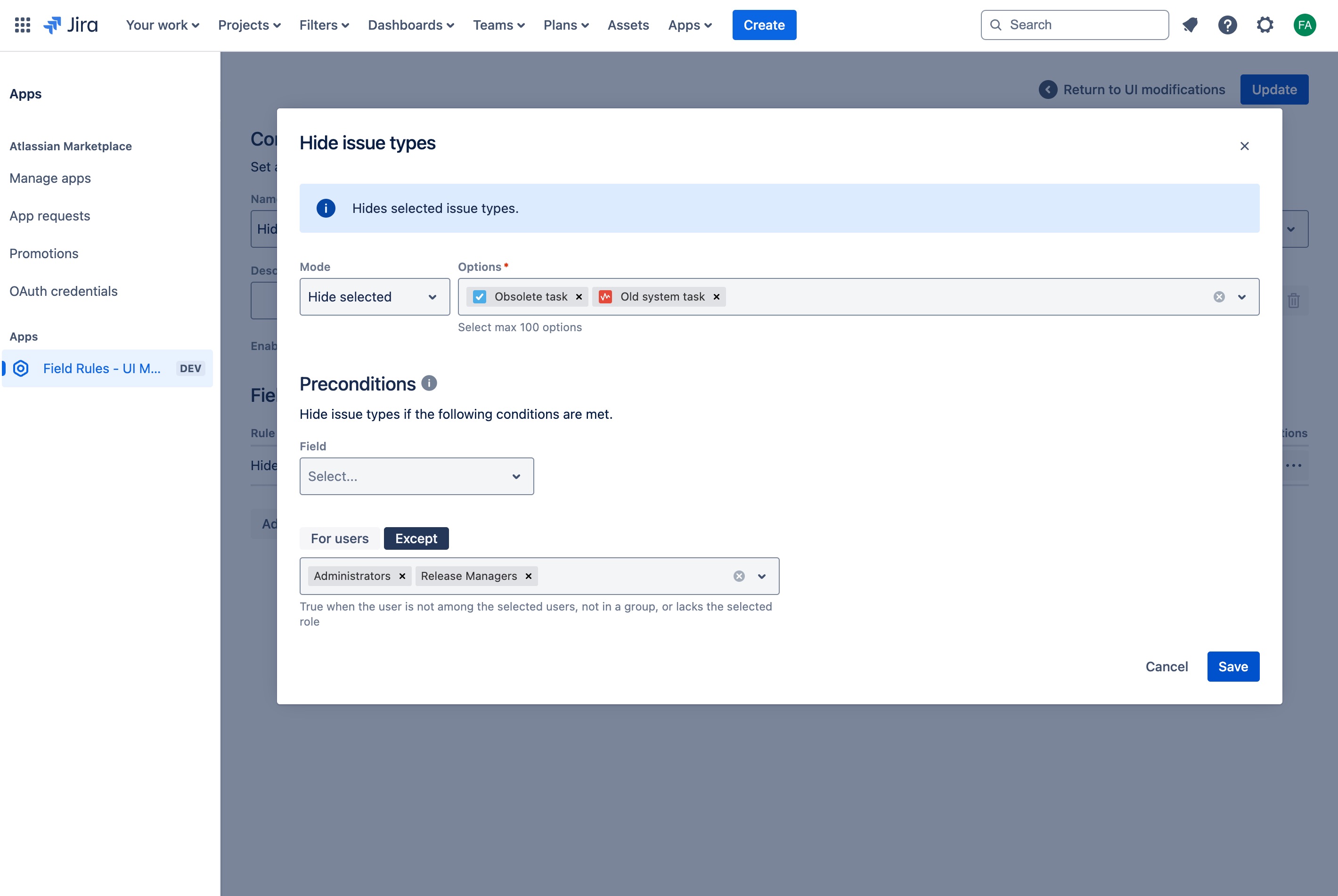Click the FA profile avatar
The height and width of the screenshot is (896, 1338).
[1304, 25]
